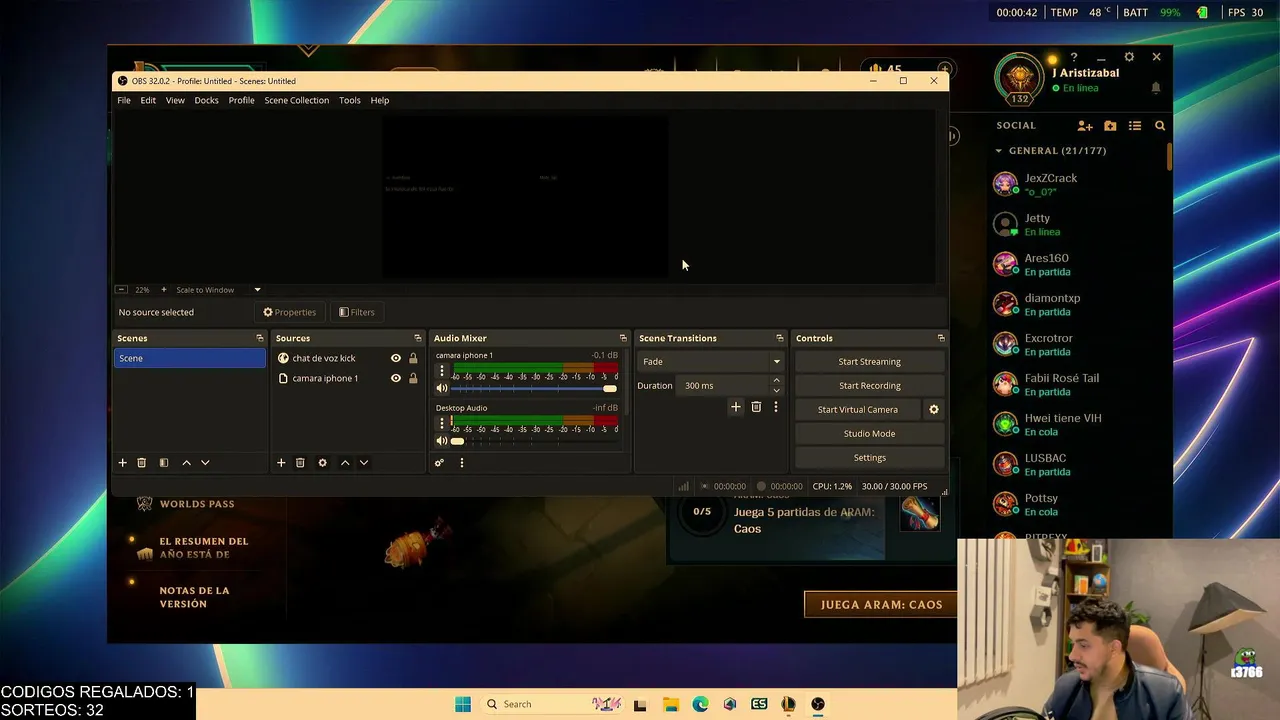The image size is (1280, 720).
Task: Open Fade transition dropdown
Action: 711,362
